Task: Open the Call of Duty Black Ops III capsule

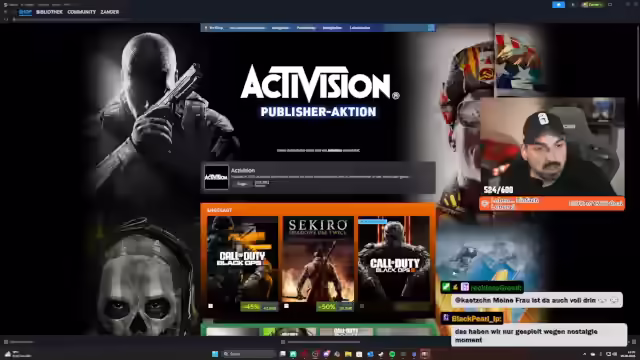Action: [x=394, y=259]
